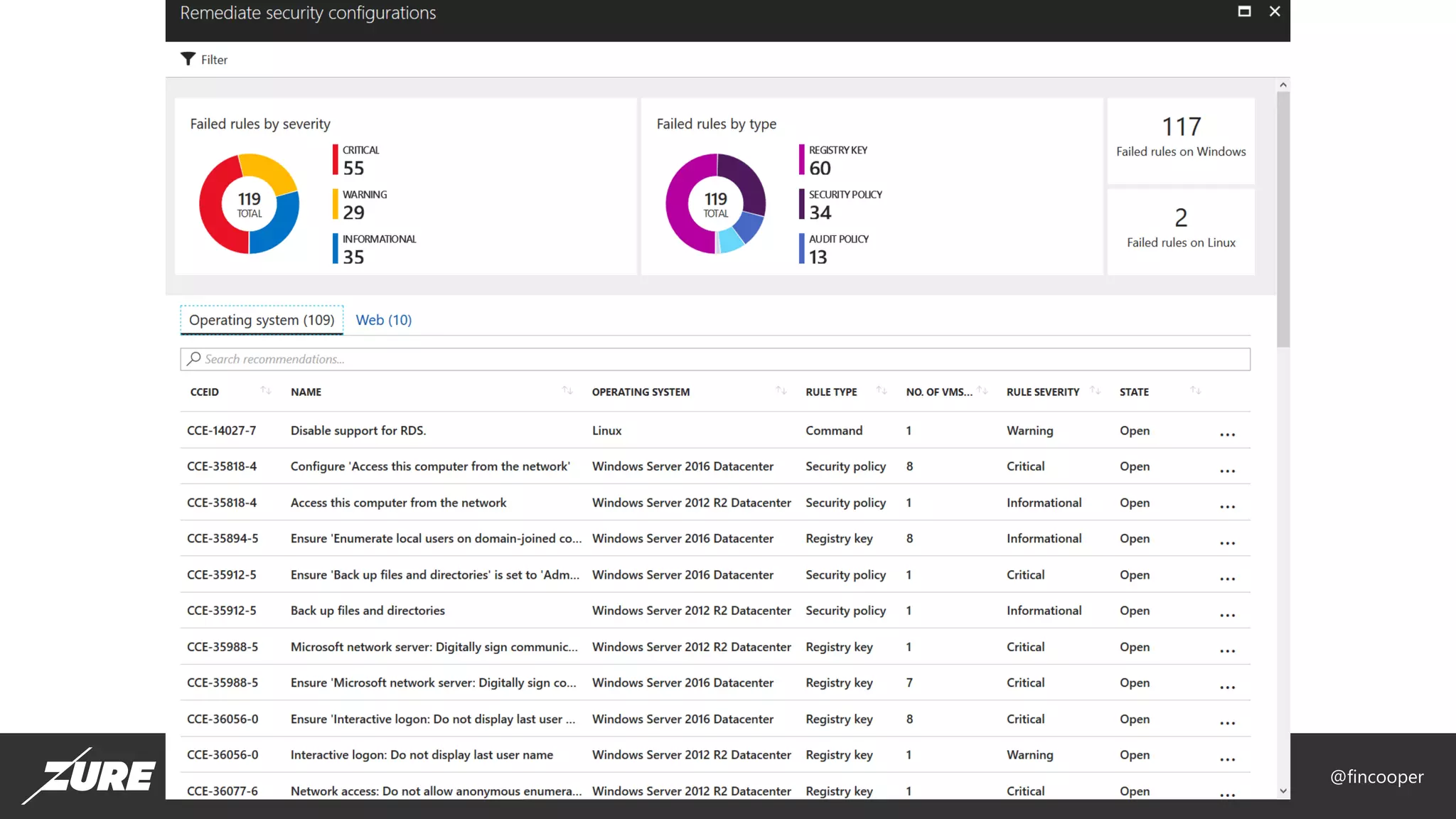Sort by State column arrows
Image resolution: width=1456 pixels, height=819 pixels.
(x=1195, y=391)
